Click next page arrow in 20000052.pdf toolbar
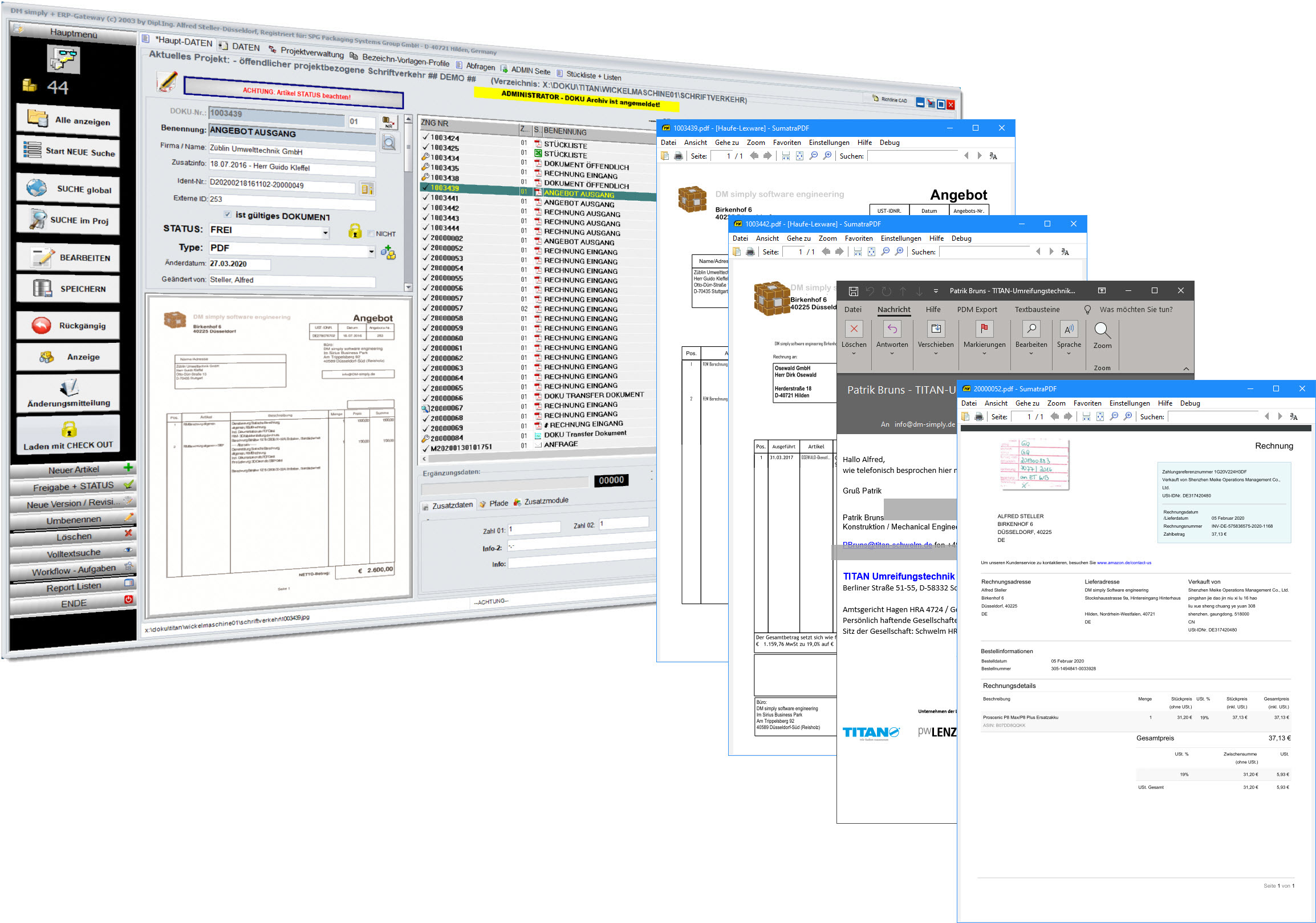 tap(1068, 417)
